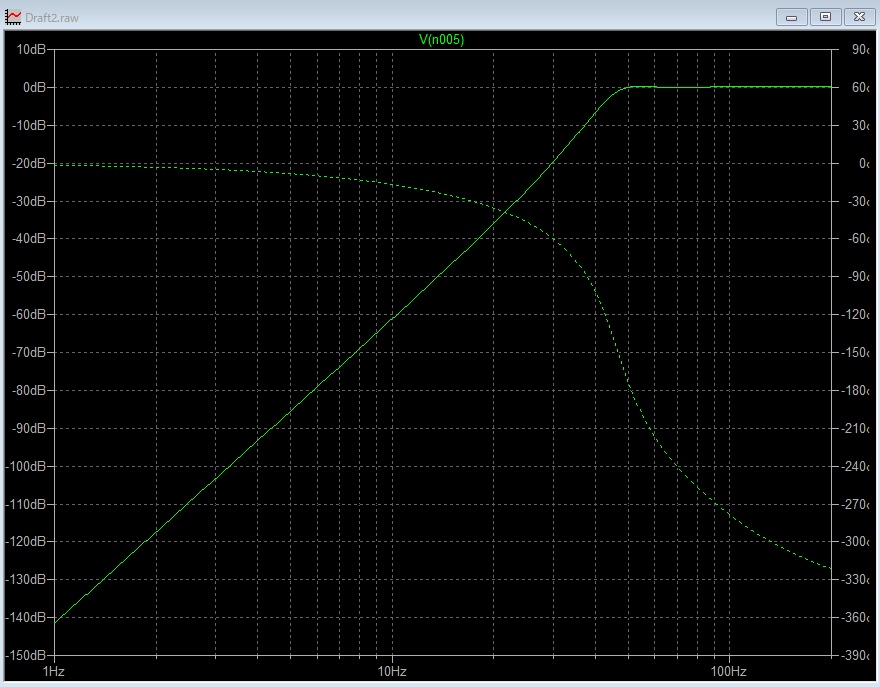Image resolution: width=880 pixels, height=687 pixels.
Task: Minimize the Draft2.raw plot window
Action: (x=791, y=17)
